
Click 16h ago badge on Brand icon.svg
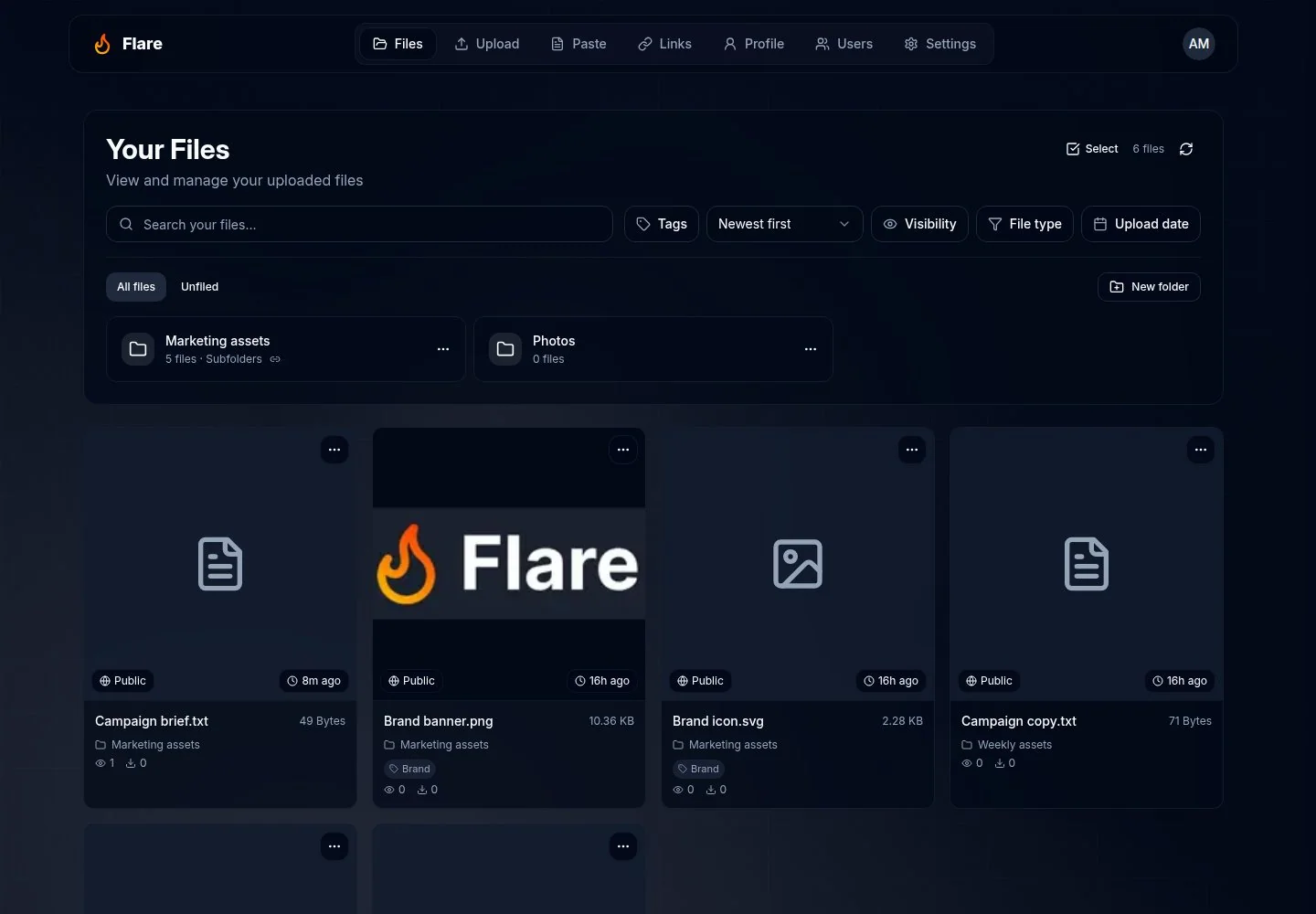pos(891,681)
